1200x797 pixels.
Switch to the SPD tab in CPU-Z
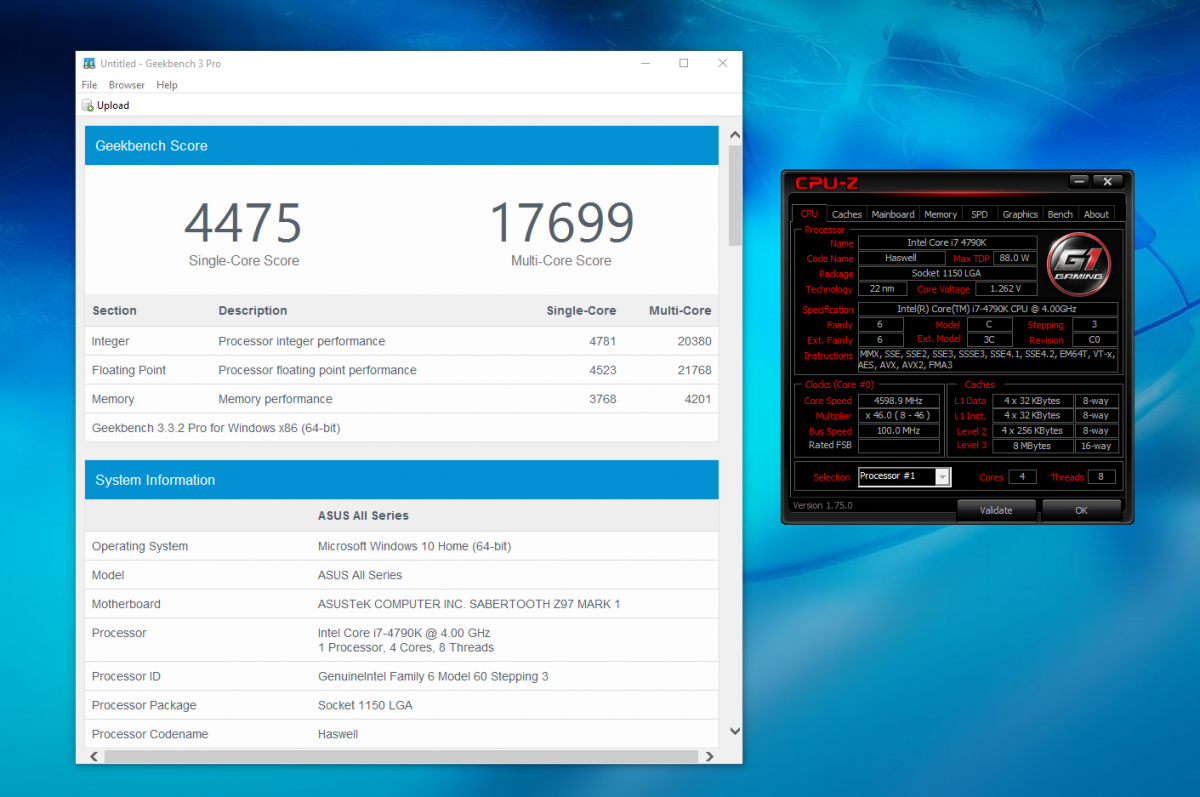coord(980,214)
